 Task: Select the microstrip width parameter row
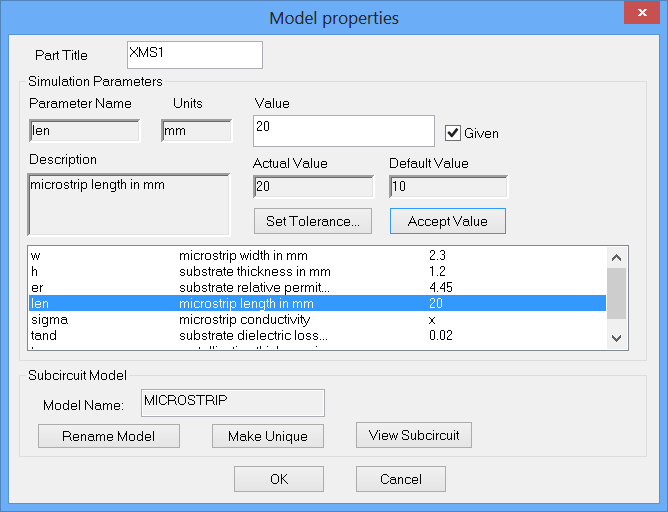pyautogui.click(x=300, y=256)
